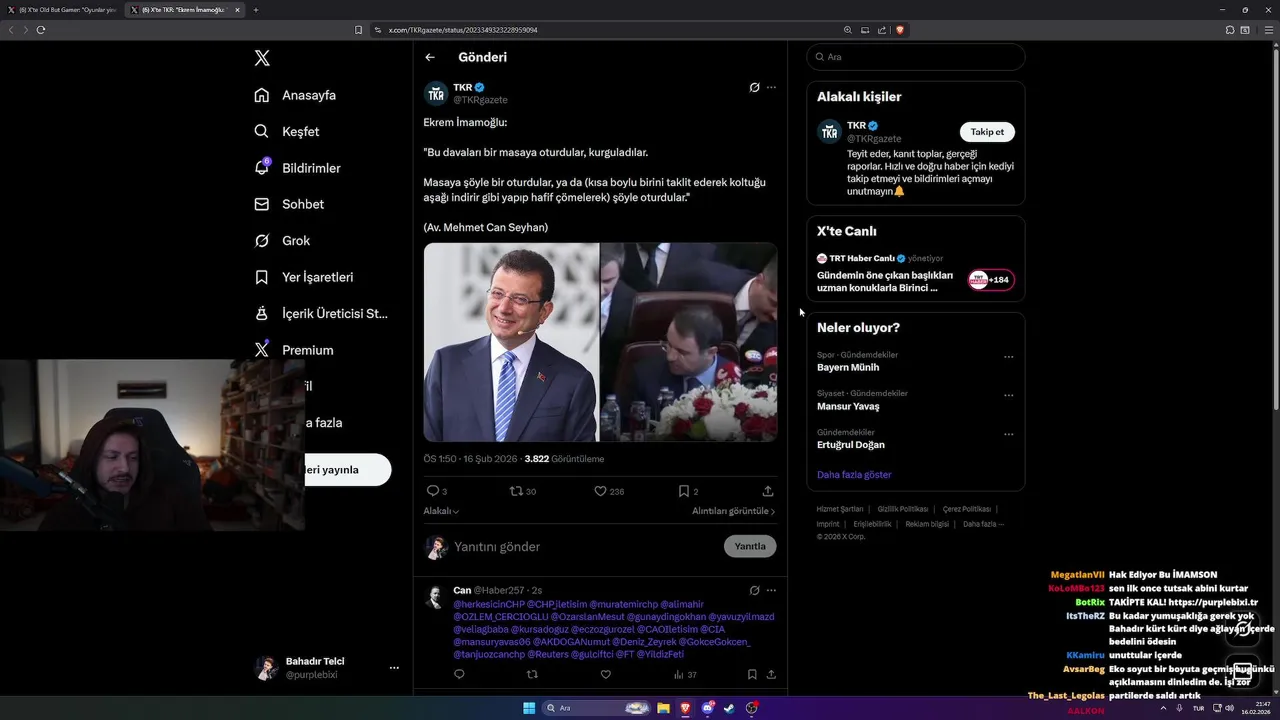Click the Brave shields icon in the address bar
This screenshot has height=720, width=1280.
point(899,30)
